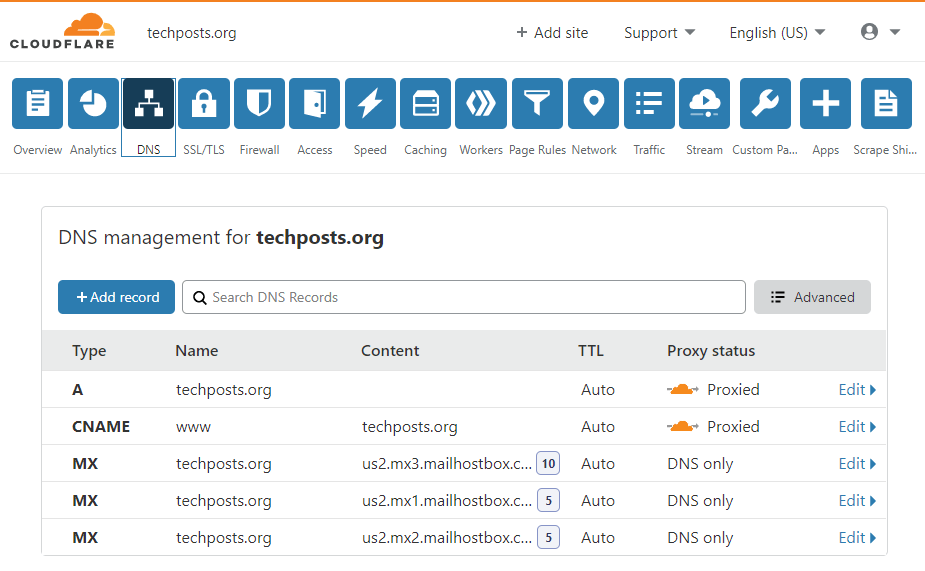Viewport: 925px width, 571px height.
Task: Click the Cloudflare logo
Action: click(x=63, y=31)
